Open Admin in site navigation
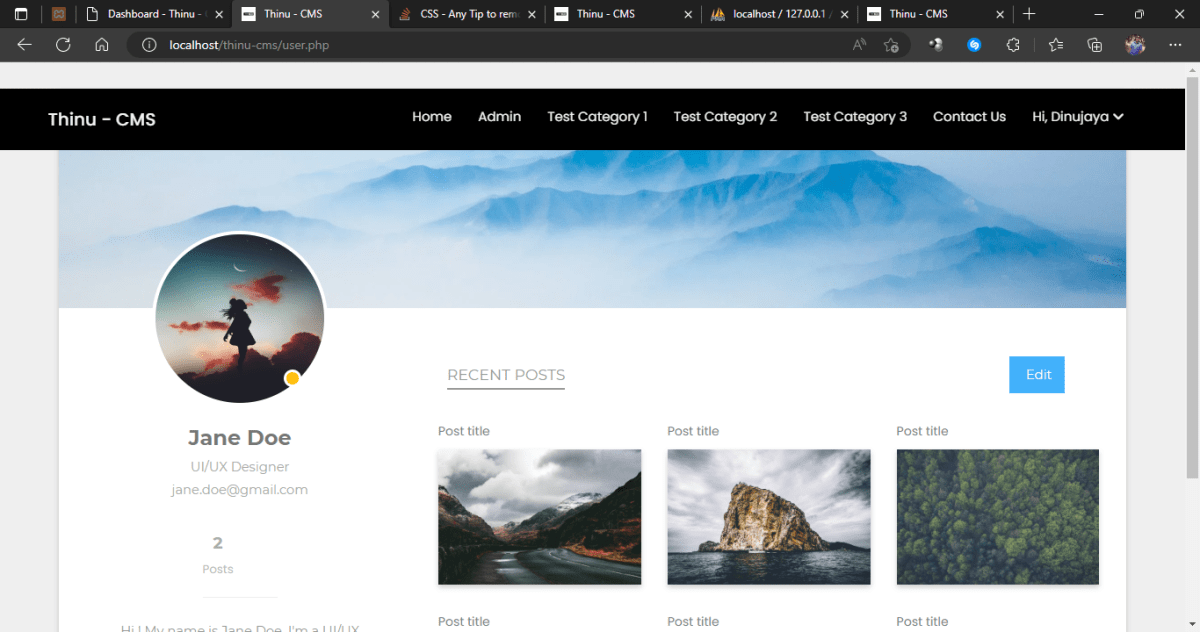Viewport: 1200px width, 632px height. click(x=499, y=117)
